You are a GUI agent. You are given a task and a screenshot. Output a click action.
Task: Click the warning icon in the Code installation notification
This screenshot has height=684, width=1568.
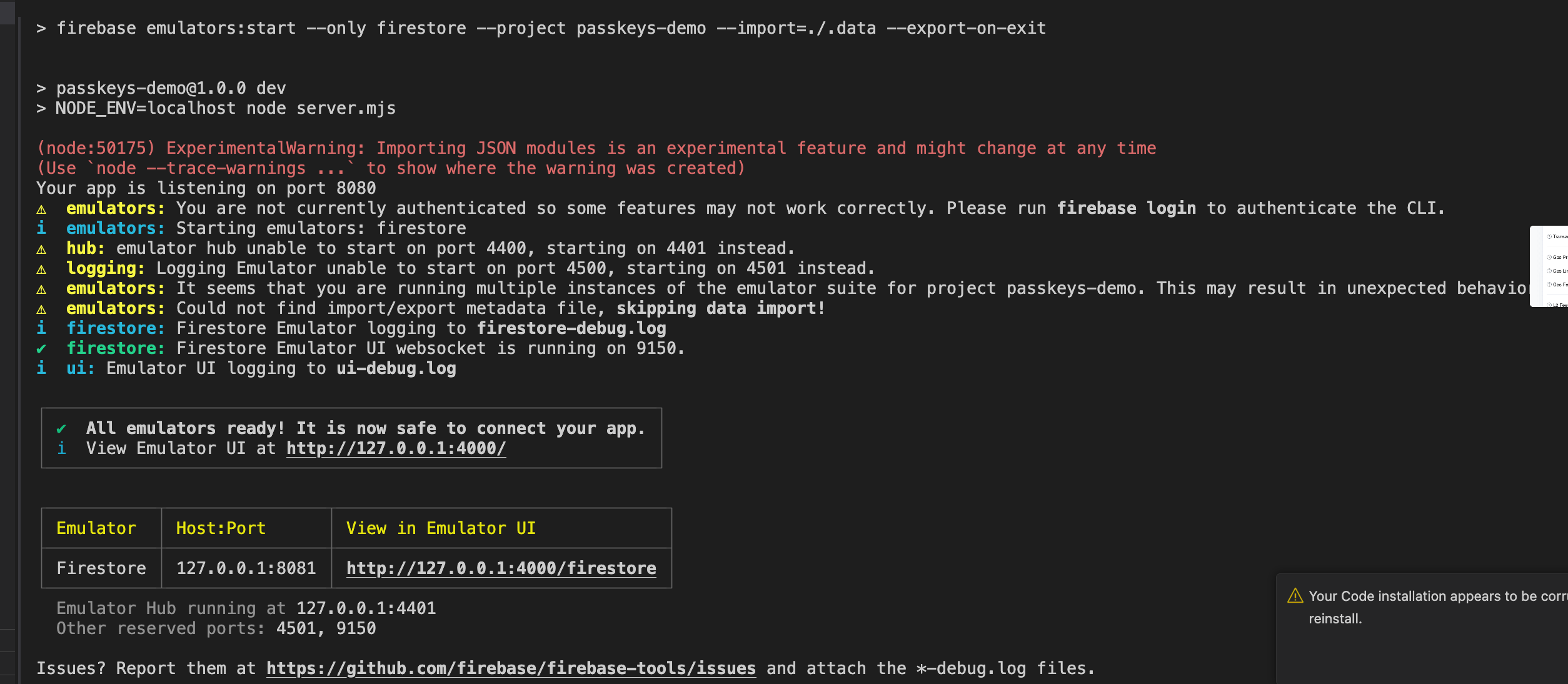point(1295,596)
